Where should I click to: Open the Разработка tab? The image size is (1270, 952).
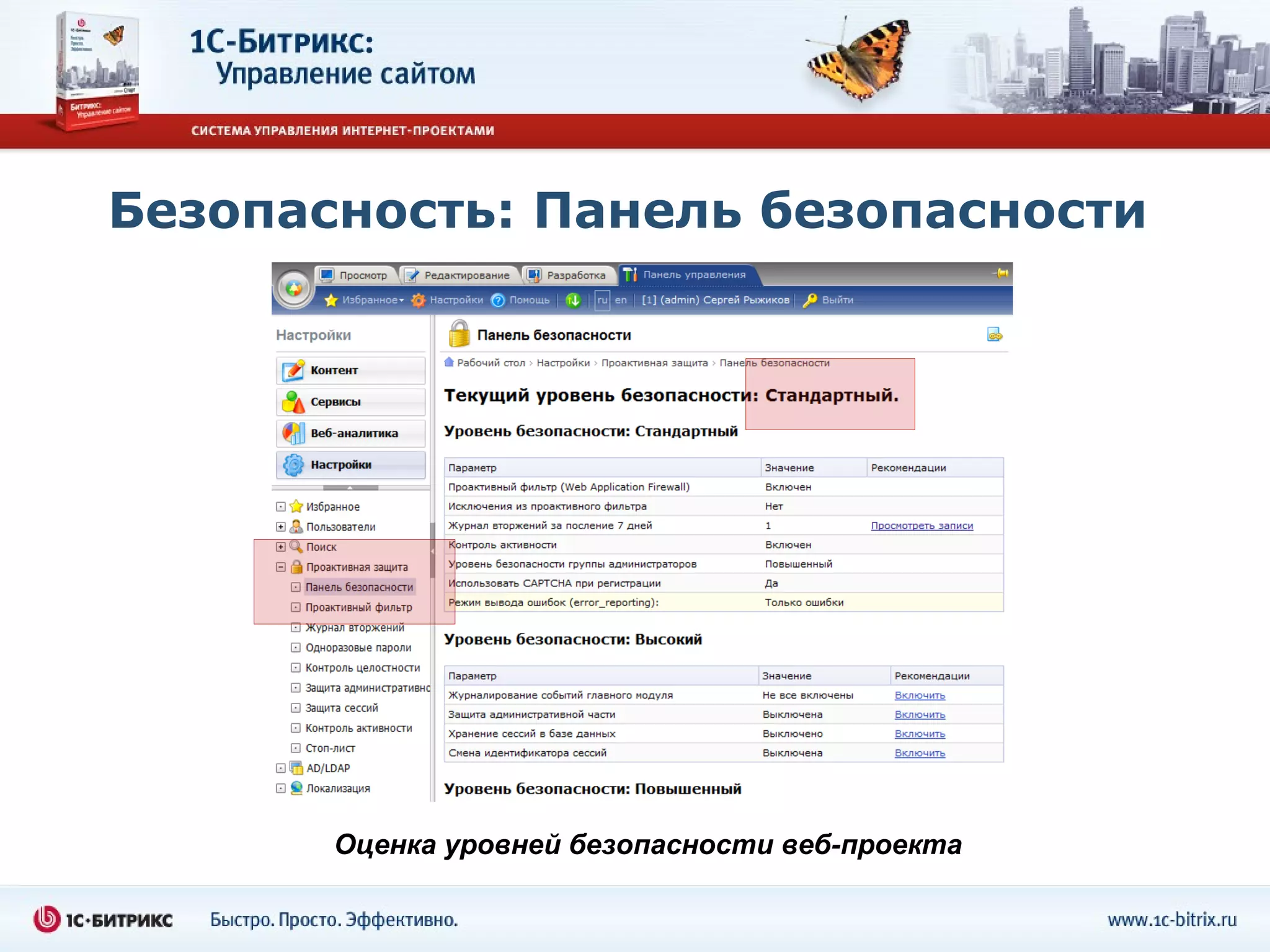(569, 275)
